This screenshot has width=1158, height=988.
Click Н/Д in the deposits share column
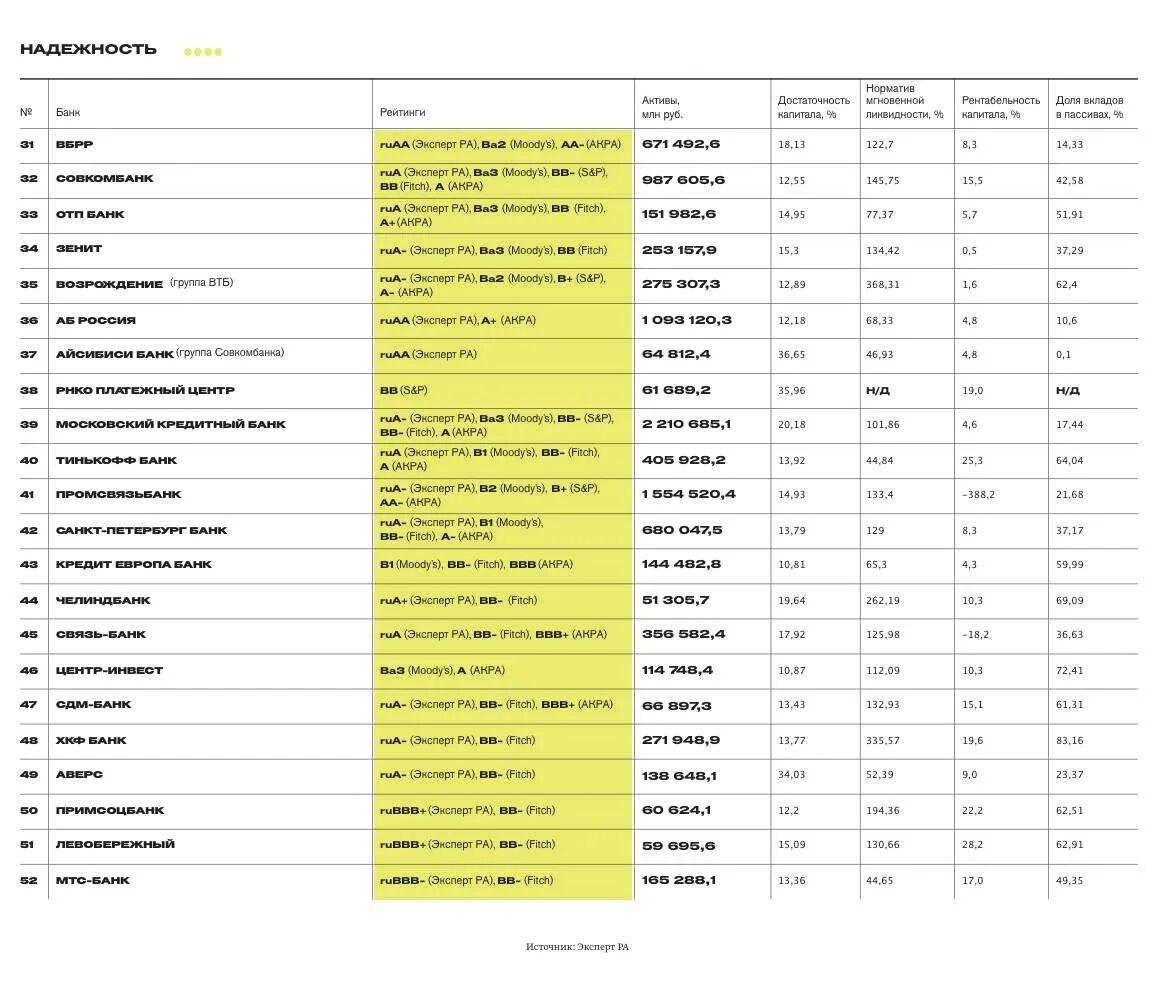[1068, 391]
